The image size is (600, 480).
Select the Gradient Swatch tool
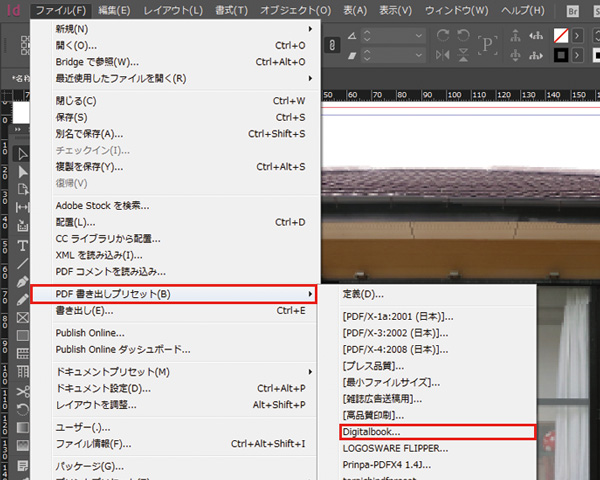22,427
